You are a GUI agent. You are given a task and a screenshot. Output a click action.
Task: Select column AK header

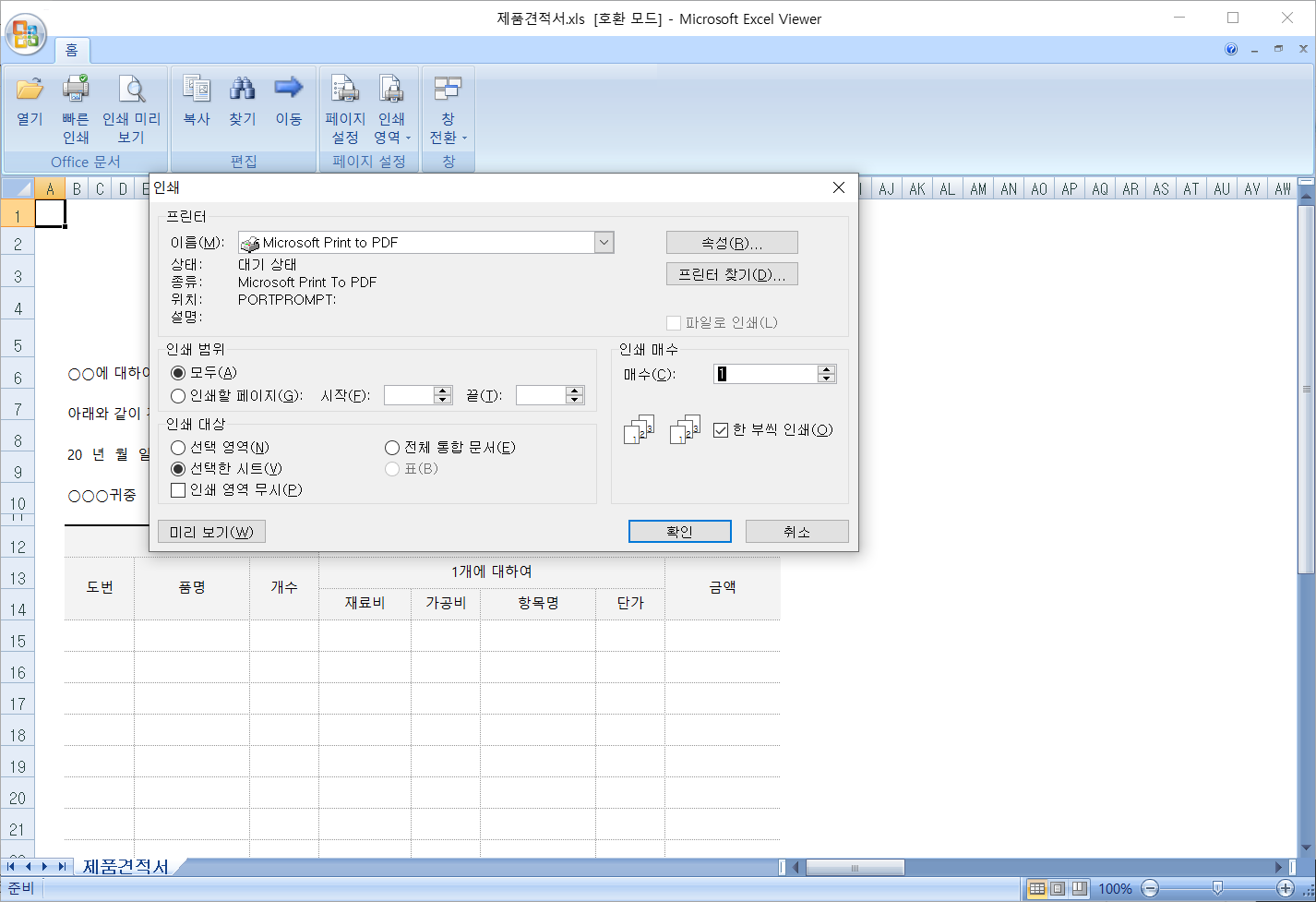pos(917,189)
